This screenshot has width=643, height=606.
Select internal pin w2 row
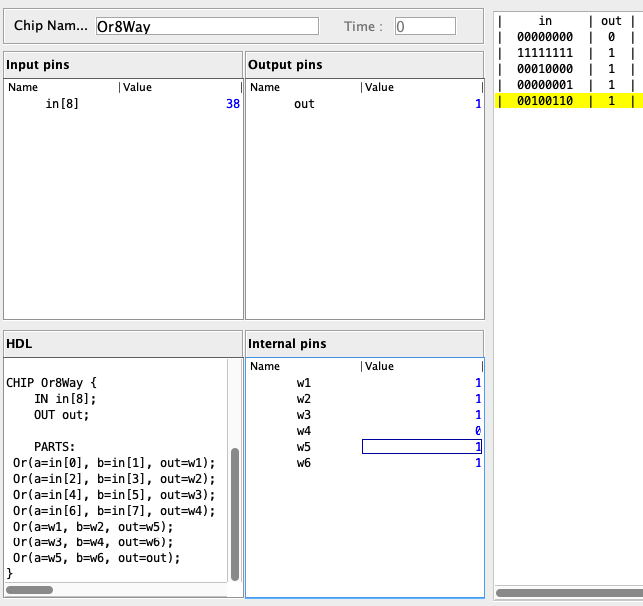[x=365, y=399]
